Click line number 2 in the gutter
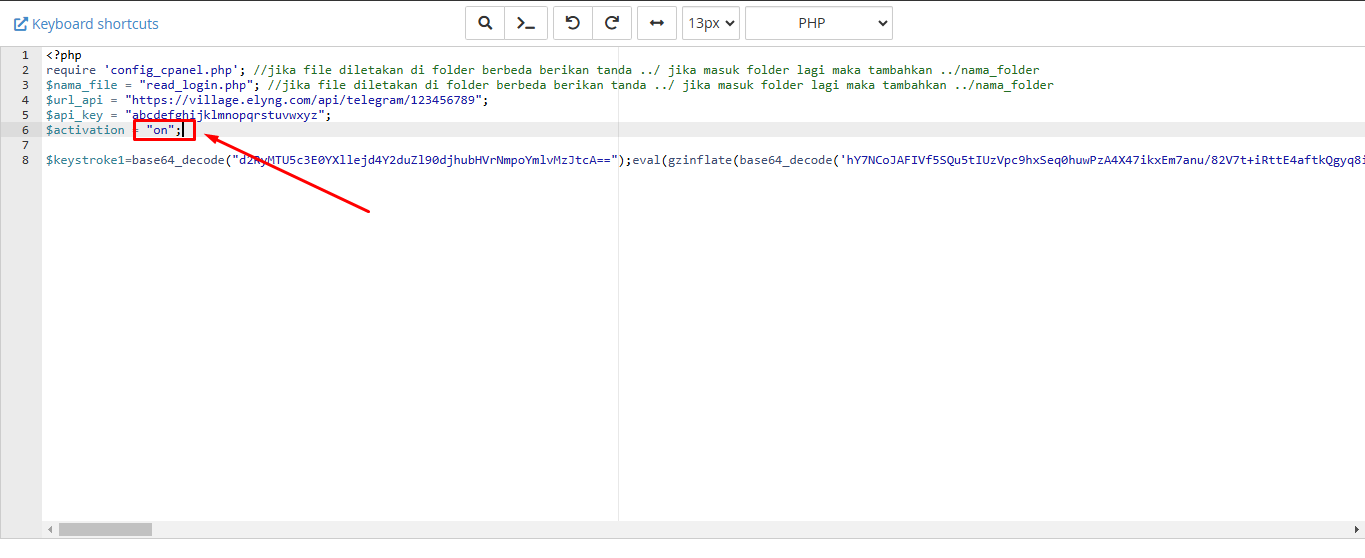The width and height of the screenshot is (1365, 558). pos(25,70)
